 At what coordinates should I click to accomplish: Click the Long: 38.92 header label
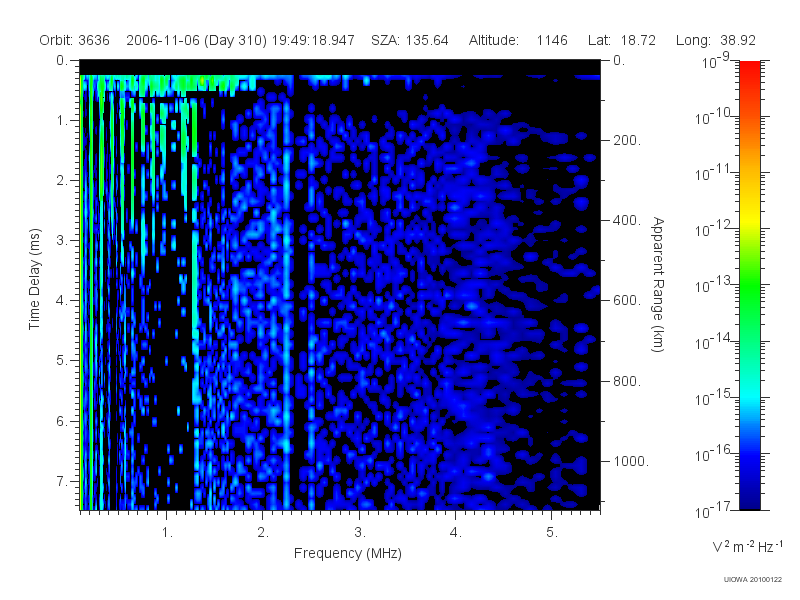point(715,40)
